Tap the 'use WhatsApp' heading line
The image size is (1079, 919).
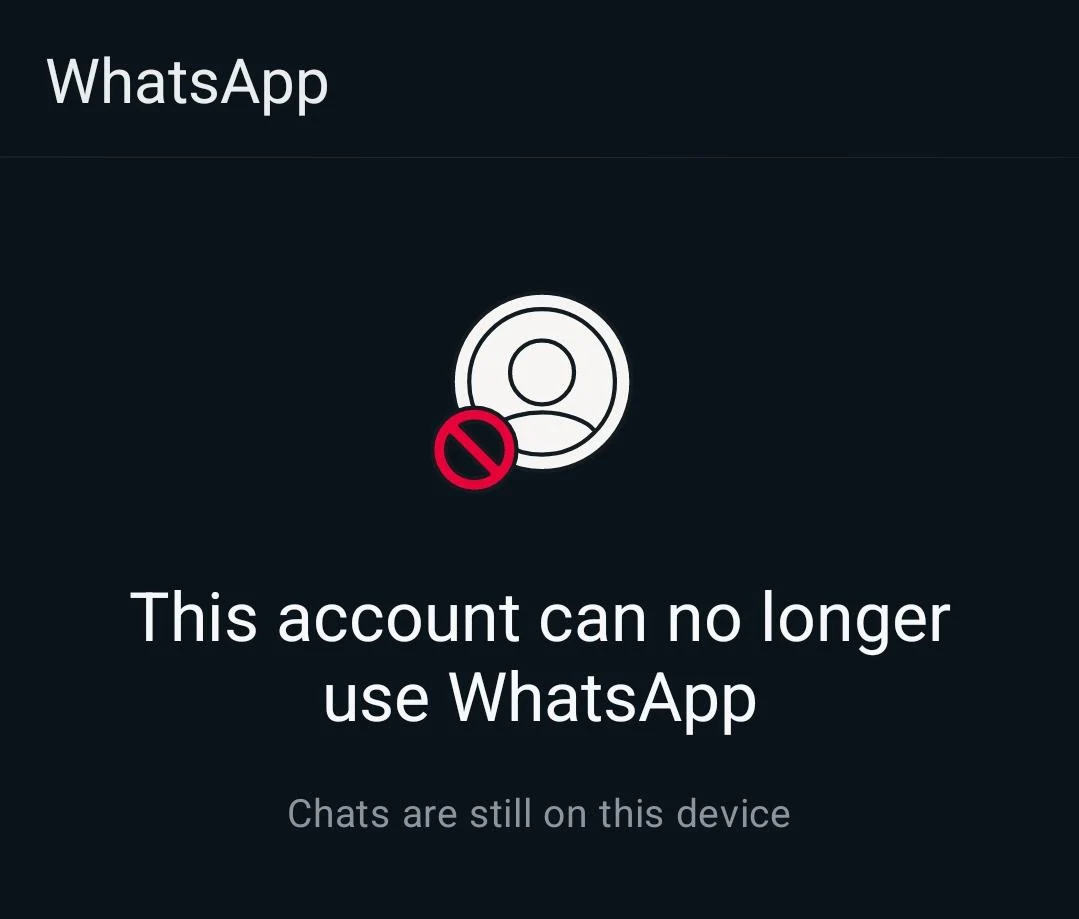[x=540, y=699]
